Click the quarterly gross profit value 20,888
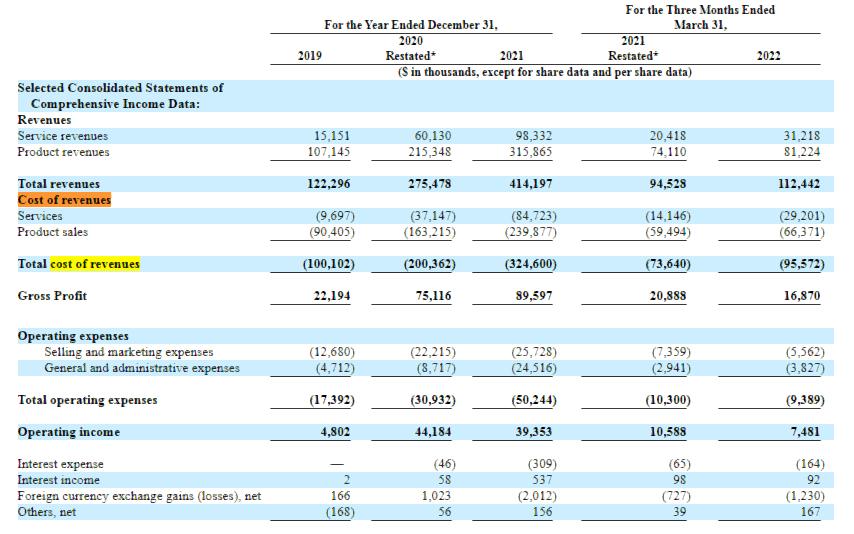Viewport: 854px width, 534px height. 668,296
